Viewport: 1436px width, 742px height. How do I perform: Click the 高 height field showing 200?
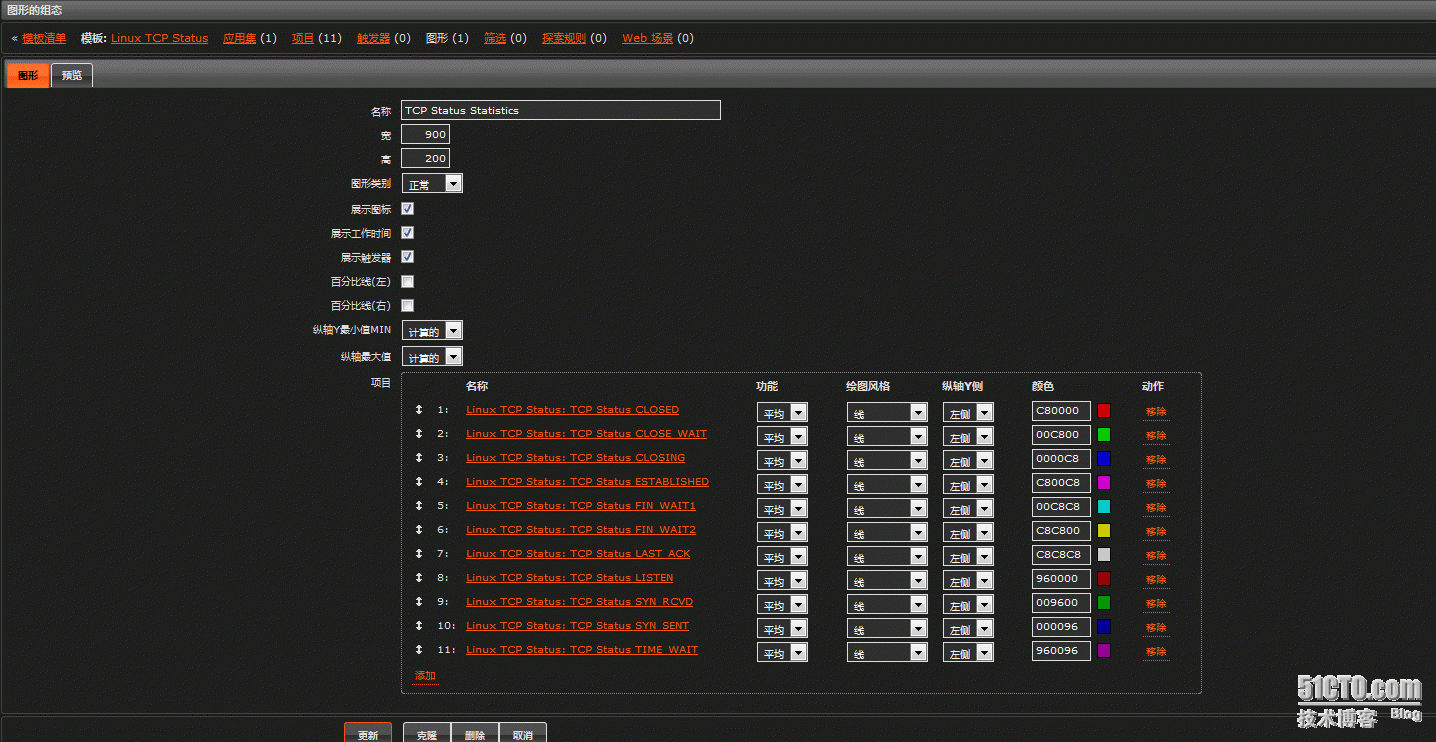pyautogui.click(x=426, y=158)
